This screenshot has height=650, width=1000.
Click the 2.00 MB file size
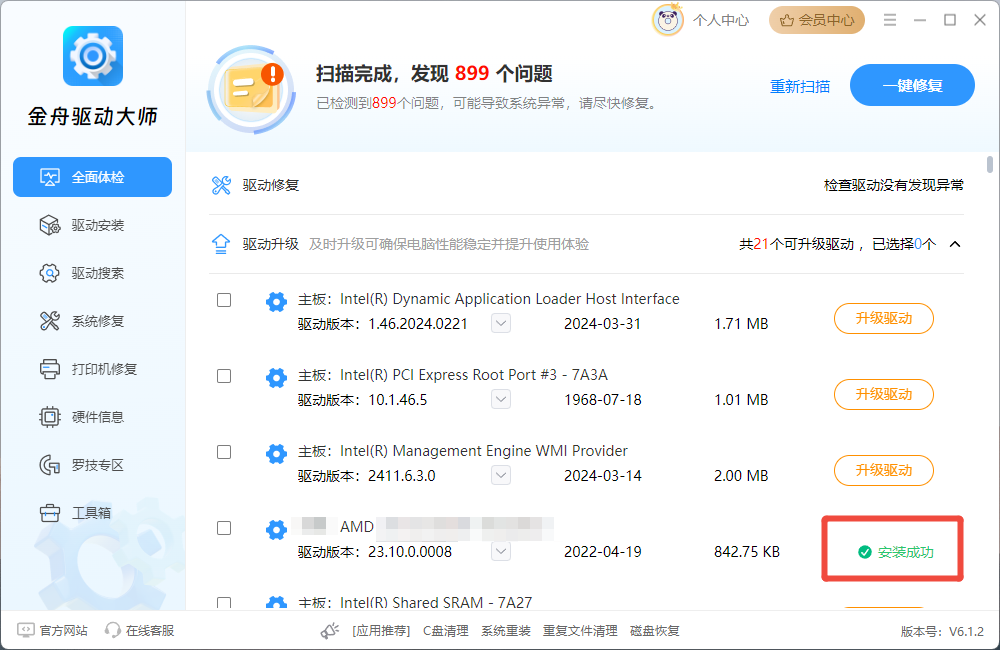point(741,476)
